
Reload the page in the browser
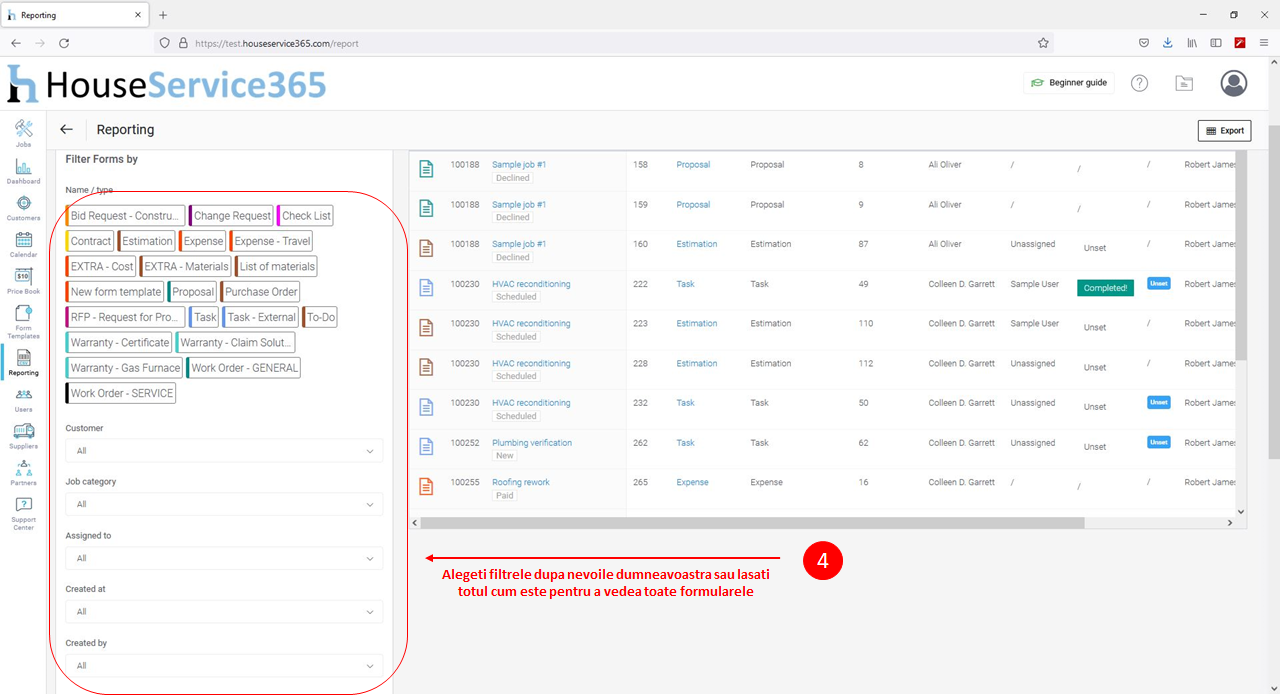64,43
